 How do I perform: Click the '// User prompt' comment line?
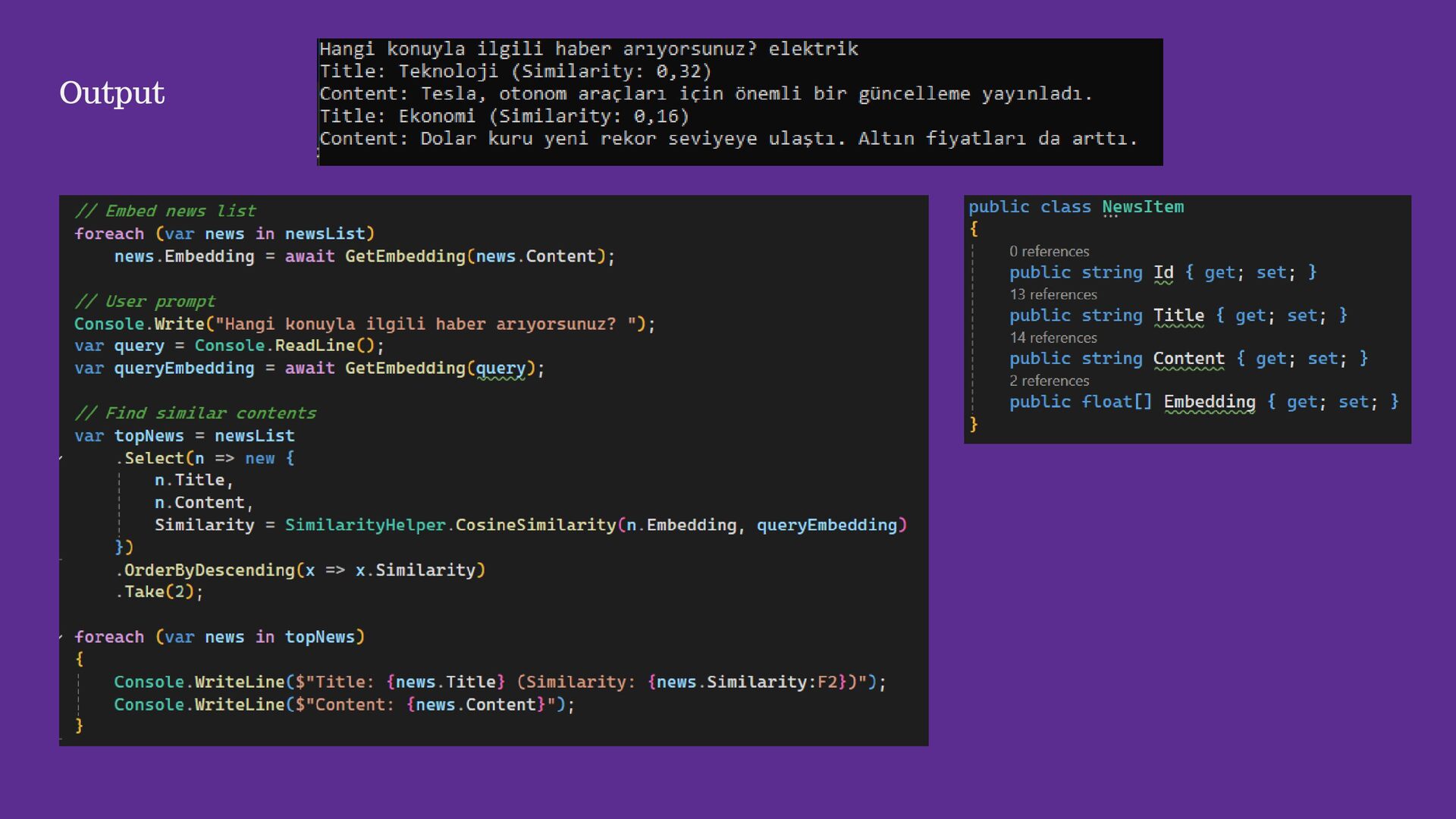pos(144,301)
